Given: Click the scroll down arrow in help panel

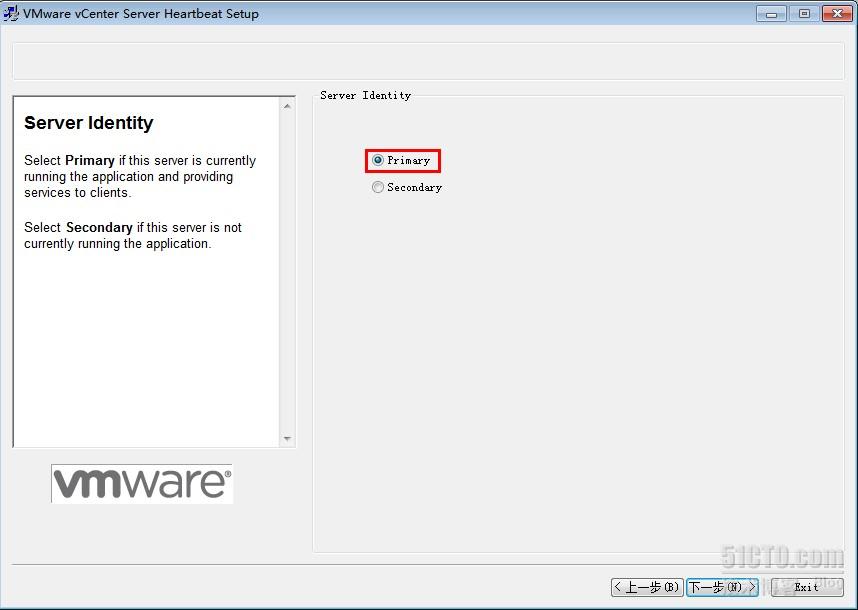Looking at the screenshot, I should [x=287, y=439].
